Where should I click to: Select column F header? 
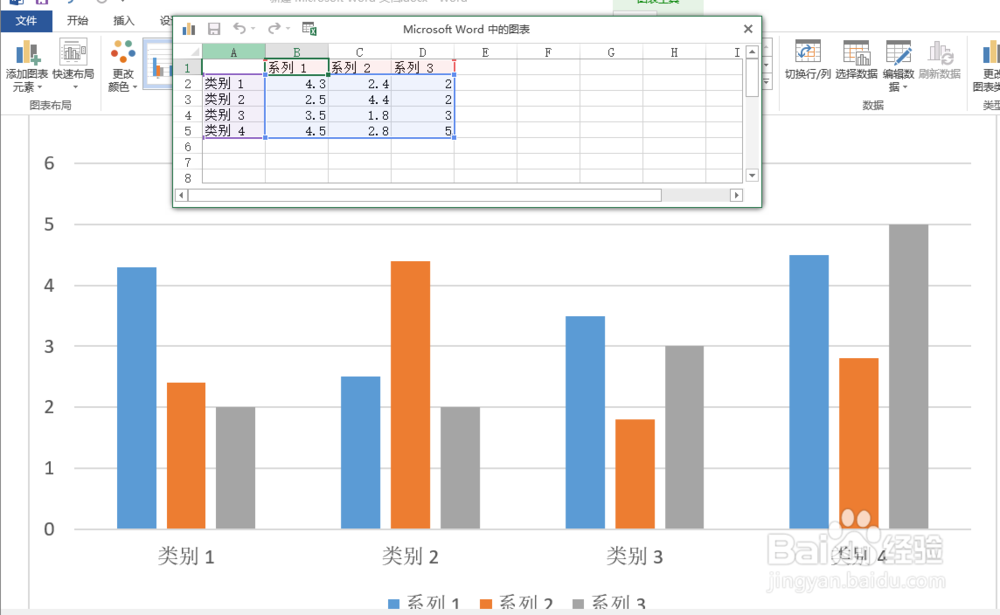point(548,52)
